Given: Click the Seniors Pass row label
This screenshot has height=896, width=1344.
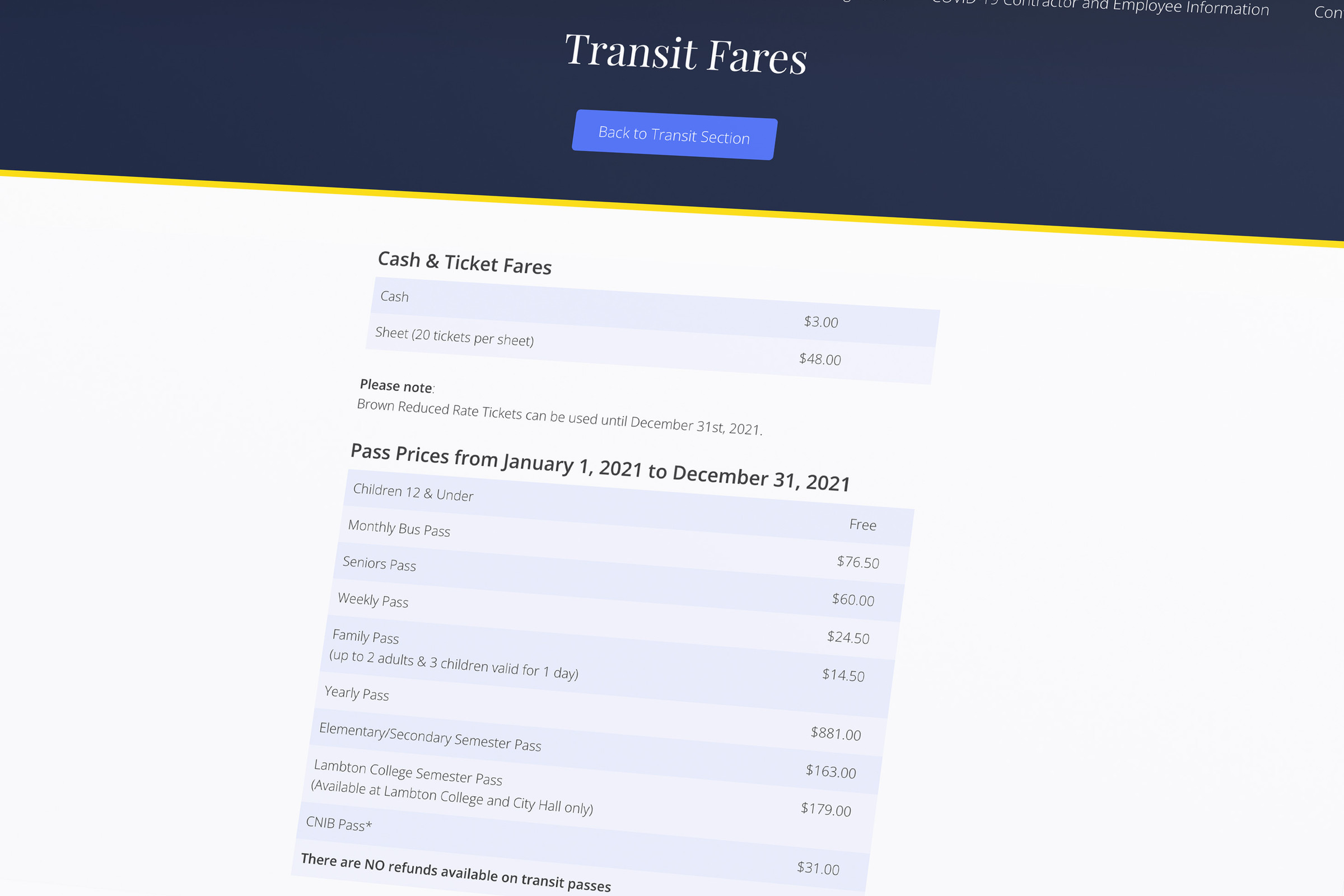Looking at the screenshot, I should point(379,563).
